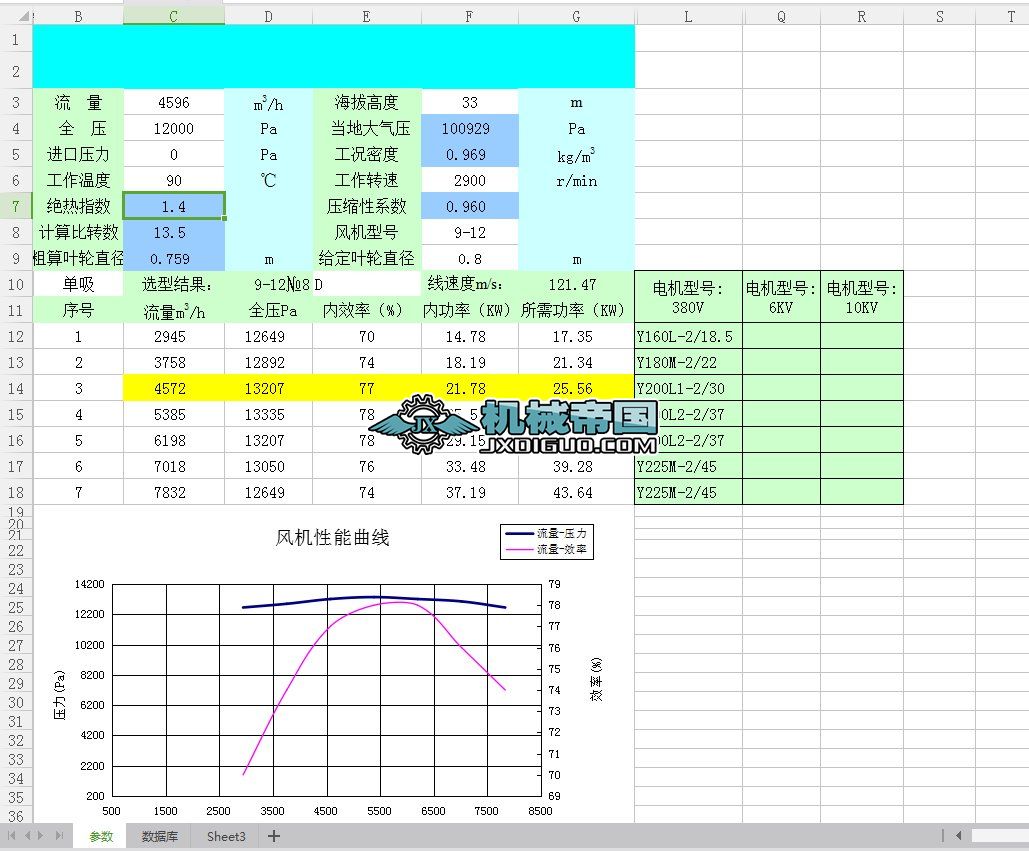The height and width of the screenshot is (851, 1029).
Task: Click 电机型号 10KV header cell
Action: coord(862,297)
